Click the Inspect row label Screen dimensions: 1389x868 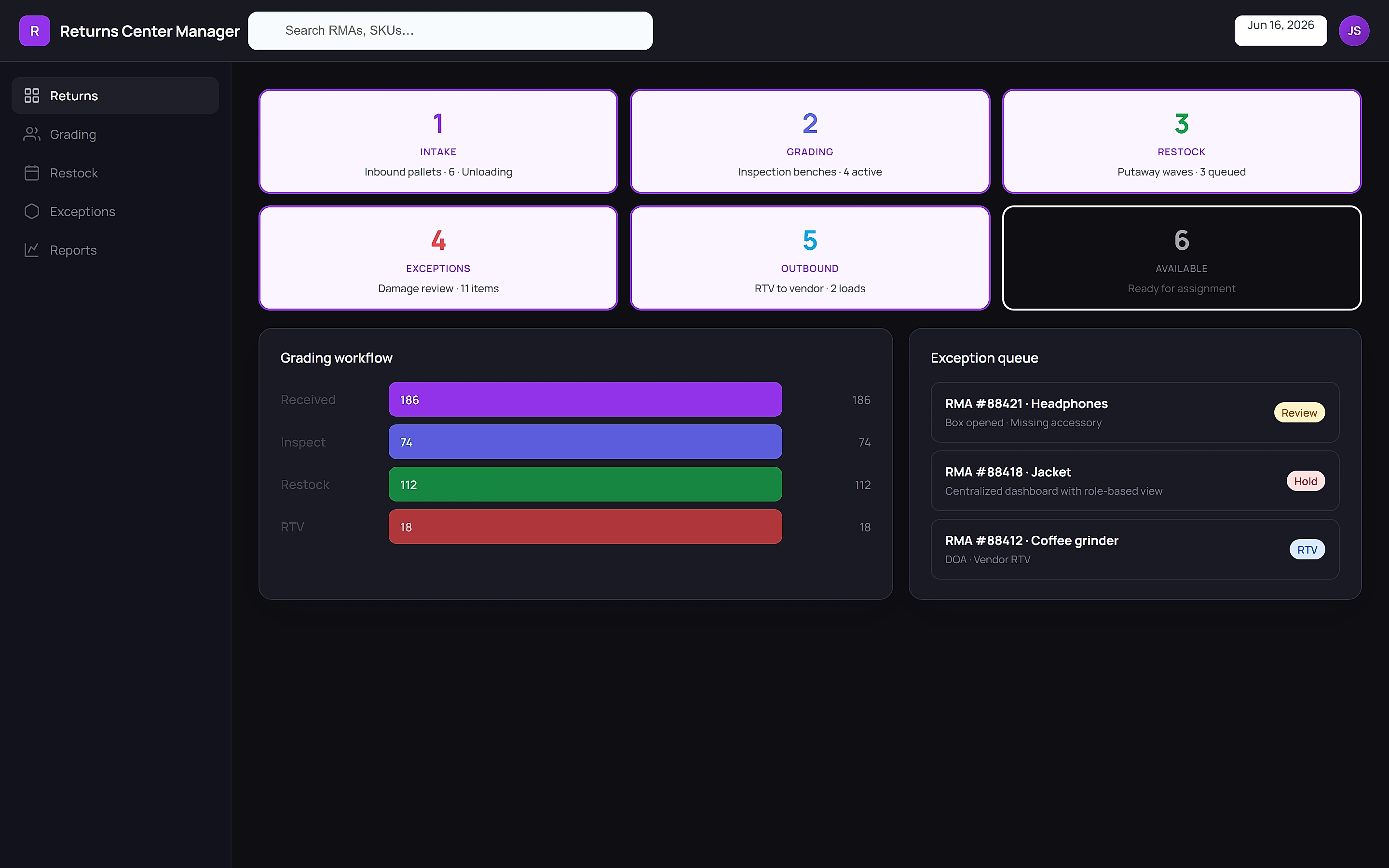(x=302, y=442)
